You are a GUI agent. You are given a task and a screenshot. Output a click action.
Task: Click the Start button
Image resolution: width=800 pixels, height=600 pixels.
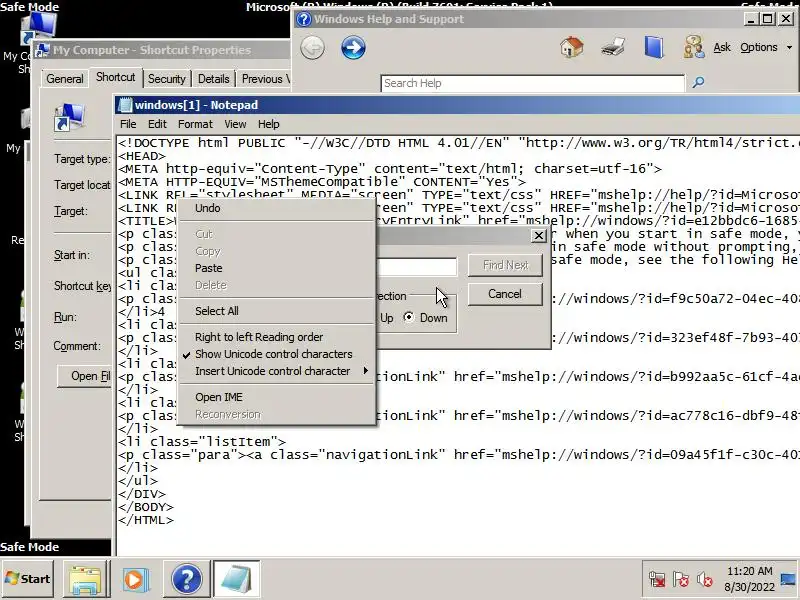point(28,579)
